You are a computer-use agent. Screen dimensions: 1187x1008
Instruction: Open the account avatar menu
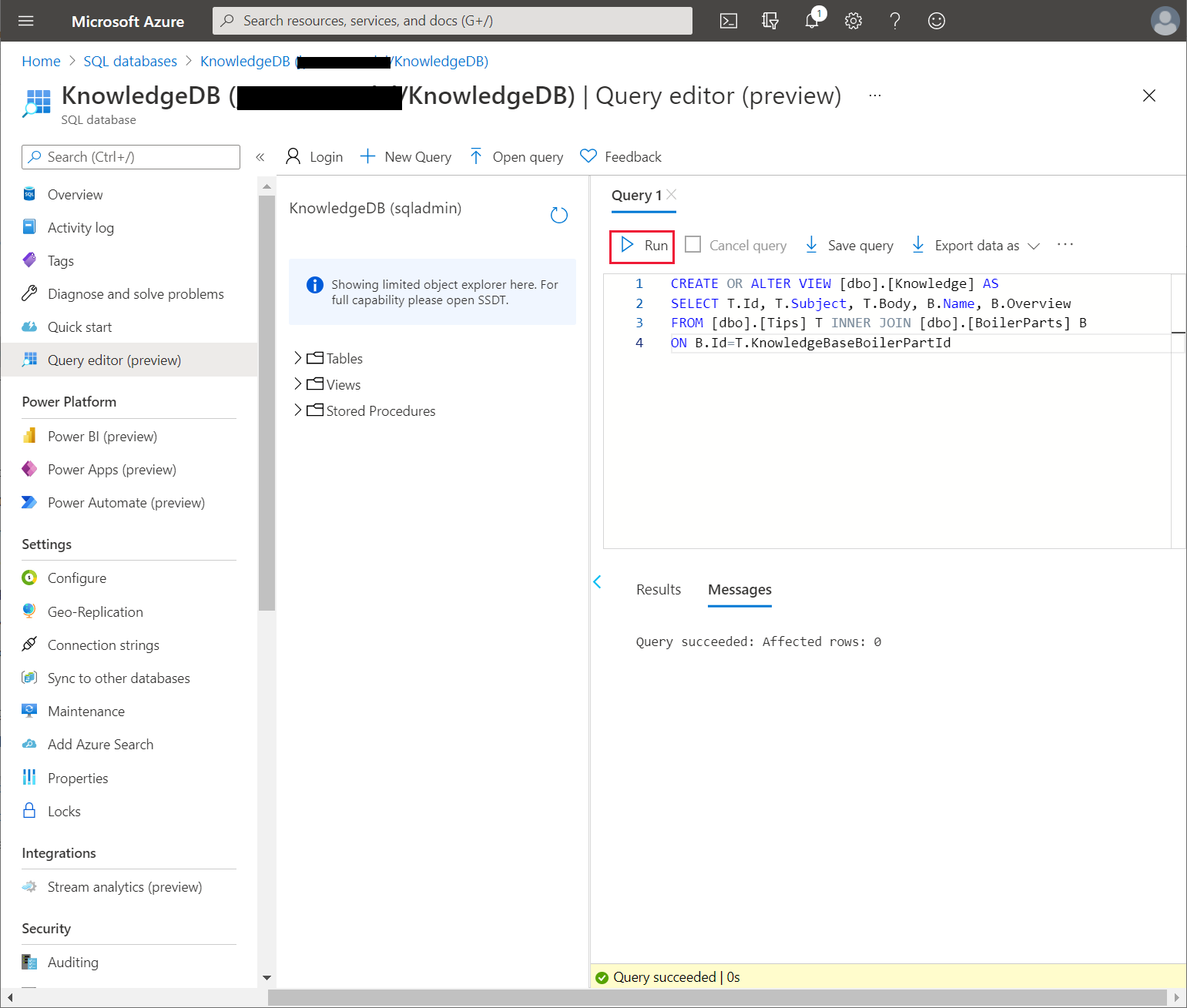coord(1165,21)
